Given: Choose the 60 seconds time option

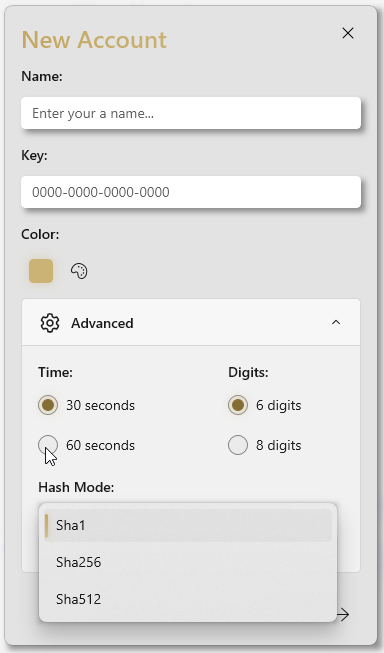Looking at the screenshot, I should pyautogui.click(x=48, y=445).
